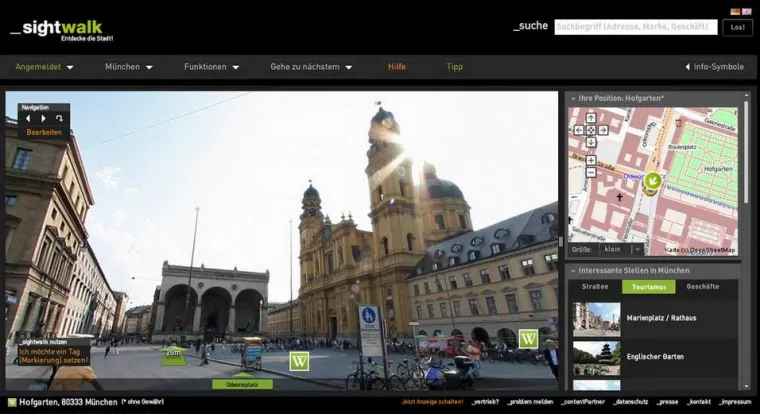
Task: Click the Suchbegriff search input field
Action: [x=635, y=28]
